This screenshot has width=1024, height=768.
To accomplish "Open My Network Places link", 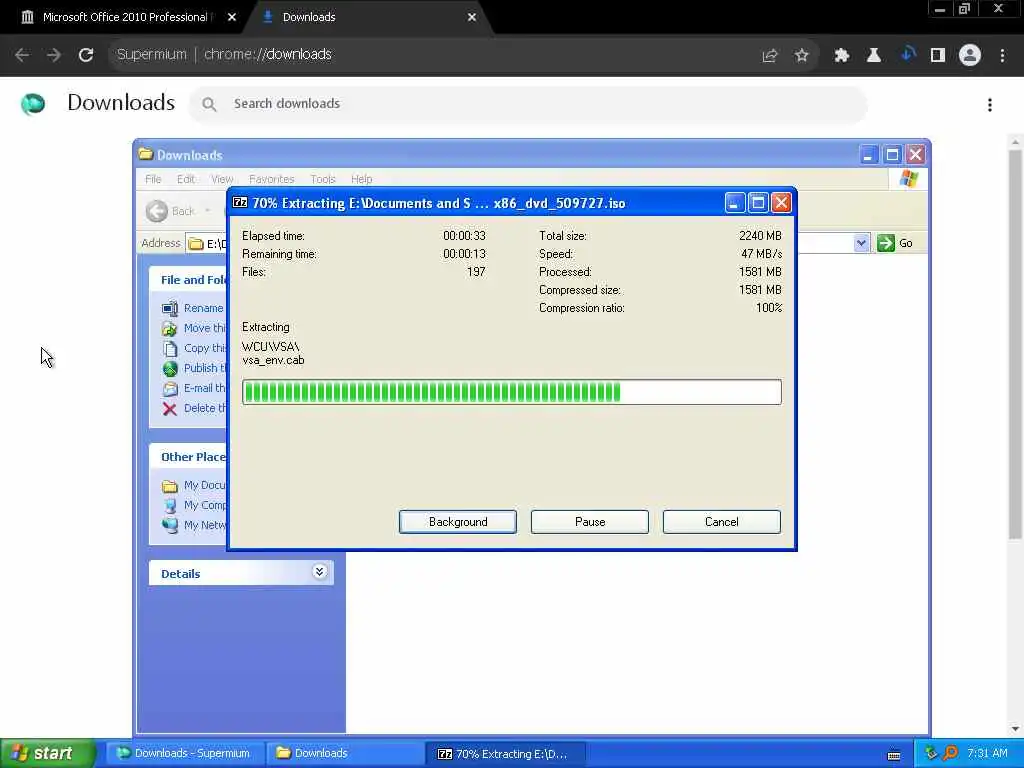I will [193, 525].
